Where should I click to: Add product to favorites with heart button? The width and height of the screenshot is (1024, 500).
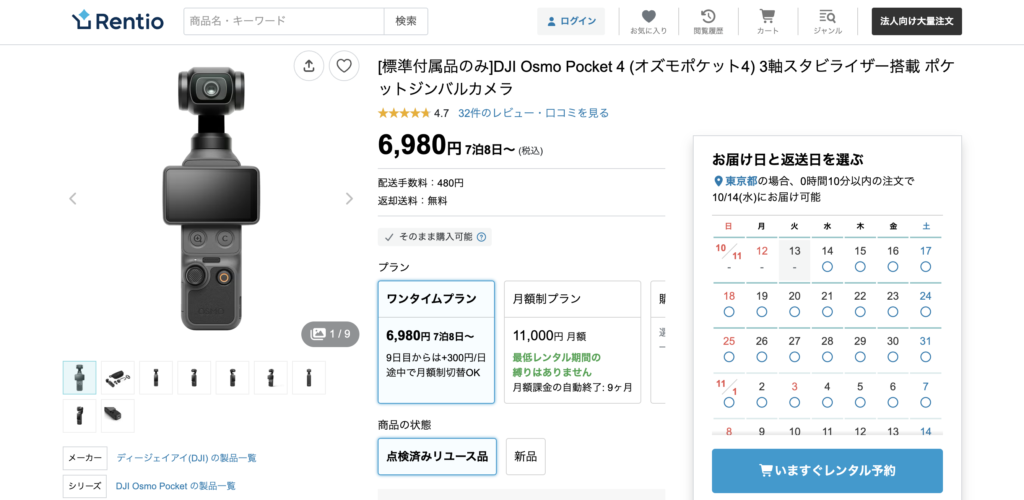click(x=344, y=65)
